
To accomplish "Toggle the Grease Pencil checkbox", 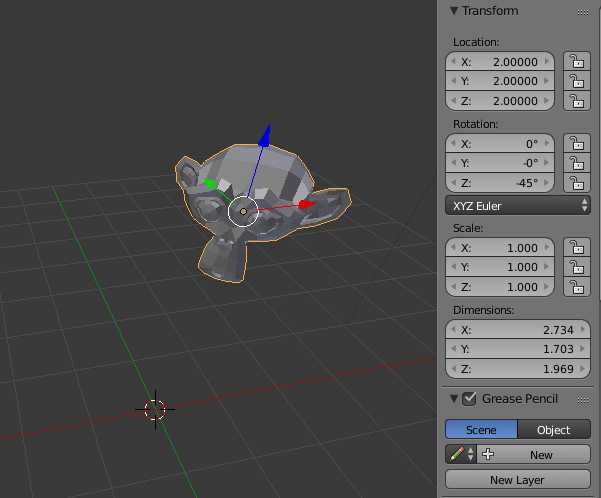I will point(469,399).
